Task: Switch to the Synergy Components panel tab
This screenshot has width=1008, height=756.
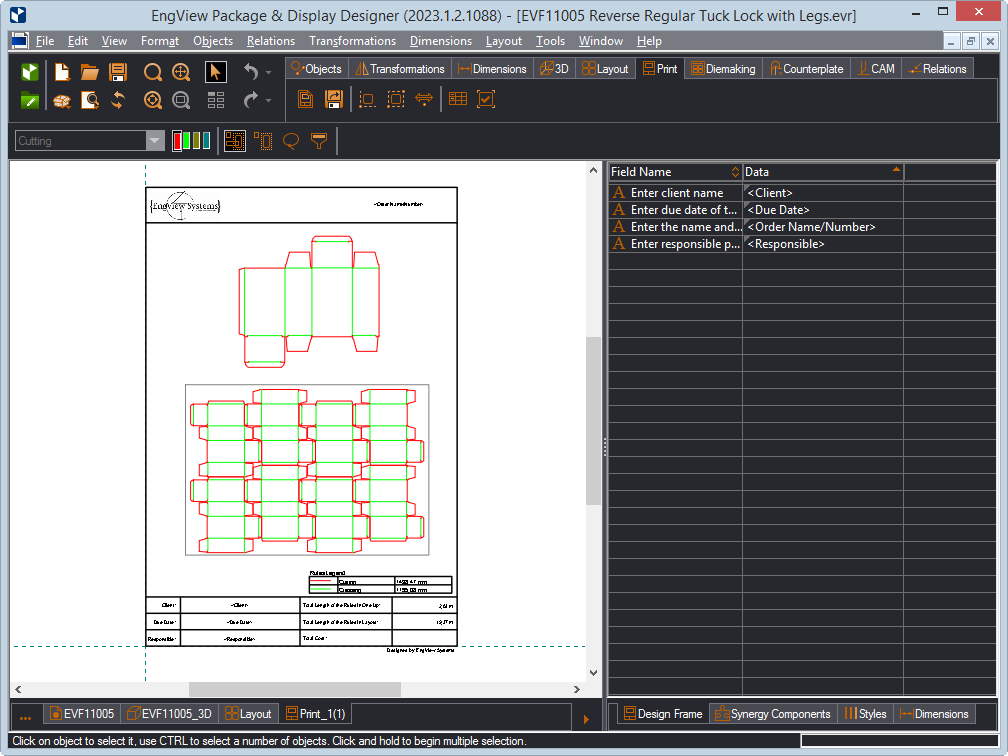Action: tap(773, 714)
